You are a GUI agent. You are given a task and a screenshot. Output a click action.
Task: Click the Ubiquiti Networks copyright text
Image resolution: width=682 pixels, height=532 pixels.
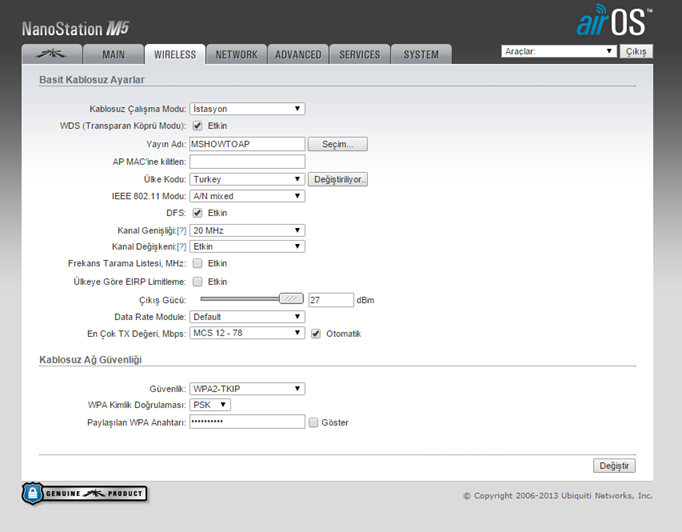click(558, 495)
